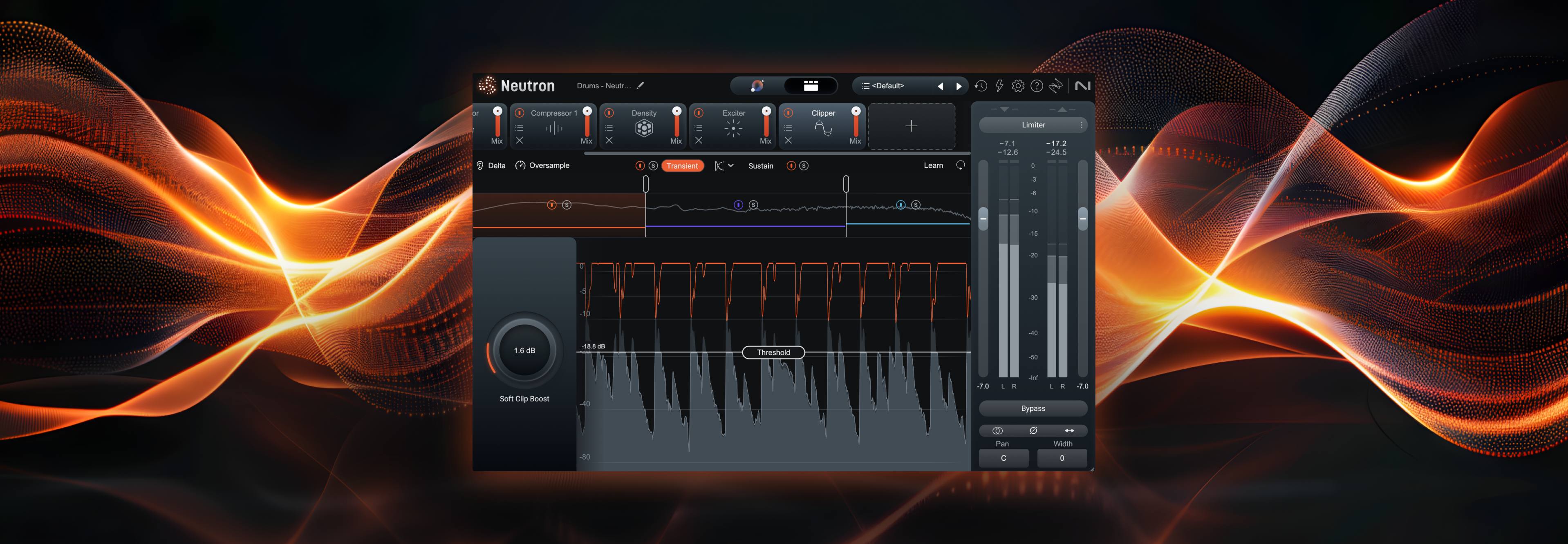Remove the Density module
This screenshot has width=1568, height=544.
tap(609, 140)
